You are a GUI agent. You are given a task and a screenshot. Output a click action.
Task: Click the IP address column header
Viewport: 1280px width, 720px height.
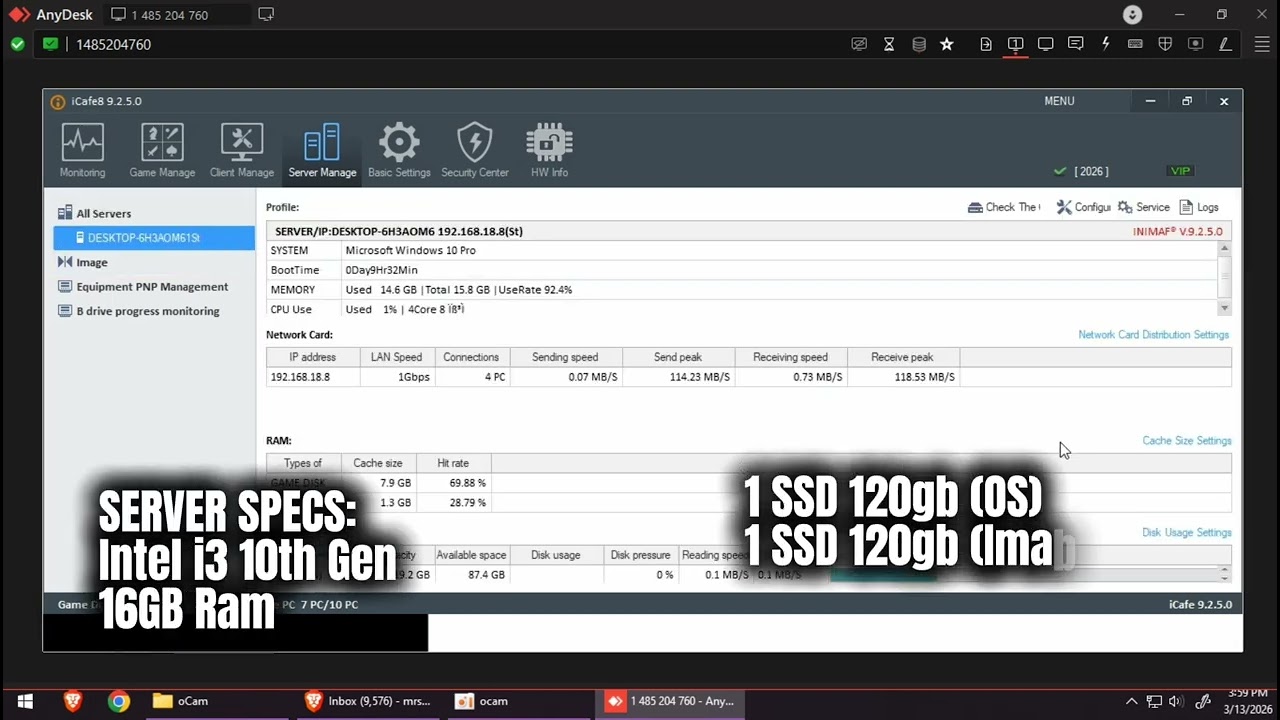[x=313, y=357]
